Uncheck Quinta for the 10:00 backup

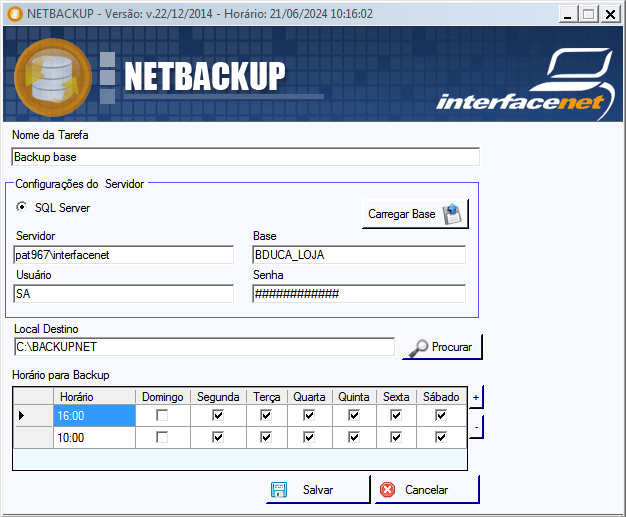pos(354,437)
